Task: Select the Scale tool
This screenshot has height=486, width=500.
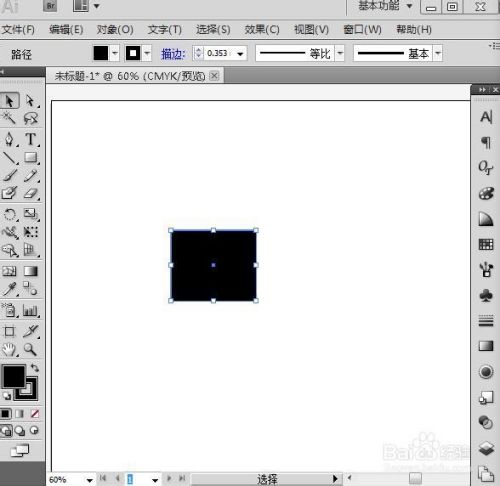Action: (x=30, y=214)
